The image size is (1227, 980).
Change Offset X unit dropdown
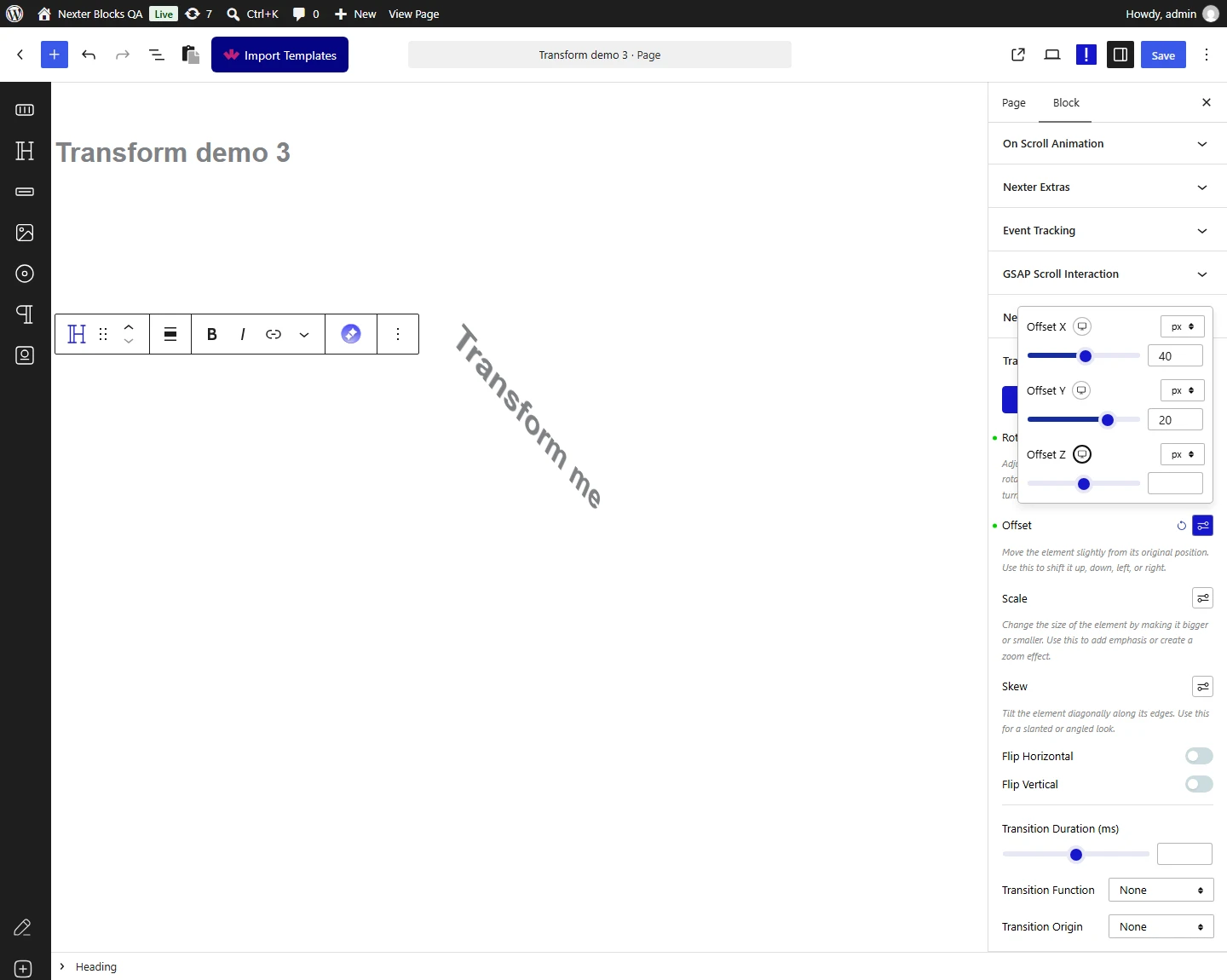tap(1183, 326)
